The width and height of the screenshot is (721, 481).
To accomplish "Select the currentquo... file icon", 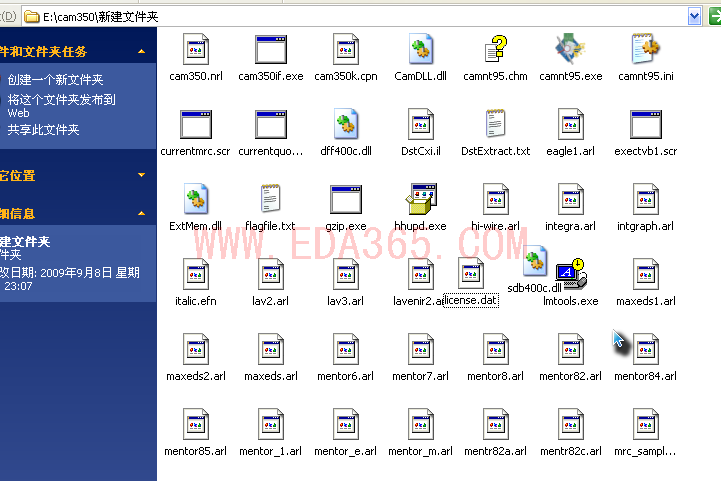I will 271,124.
